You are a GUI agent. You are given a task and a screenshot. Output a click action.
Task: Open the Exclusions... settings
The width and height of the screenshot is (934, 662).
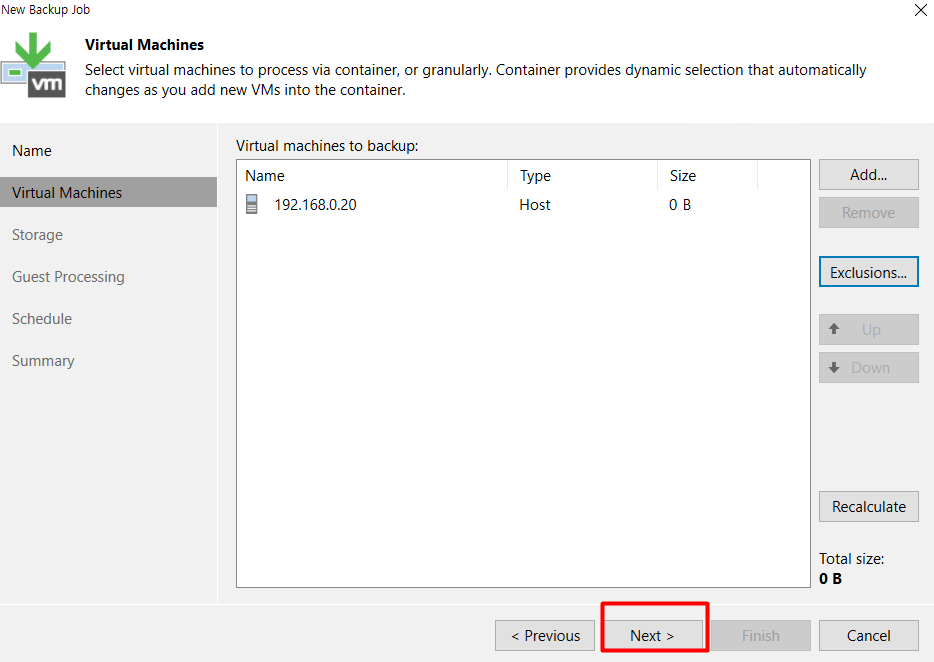[868, 272]
